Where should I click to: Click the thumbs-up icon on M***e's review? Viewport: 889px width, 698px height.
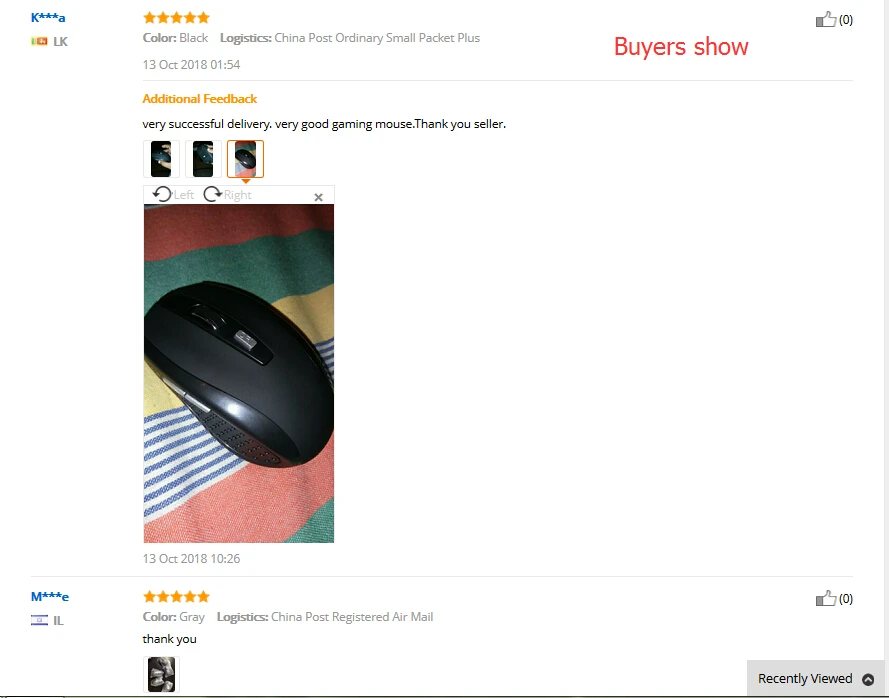pyautogui.click(x=826, y=598)
